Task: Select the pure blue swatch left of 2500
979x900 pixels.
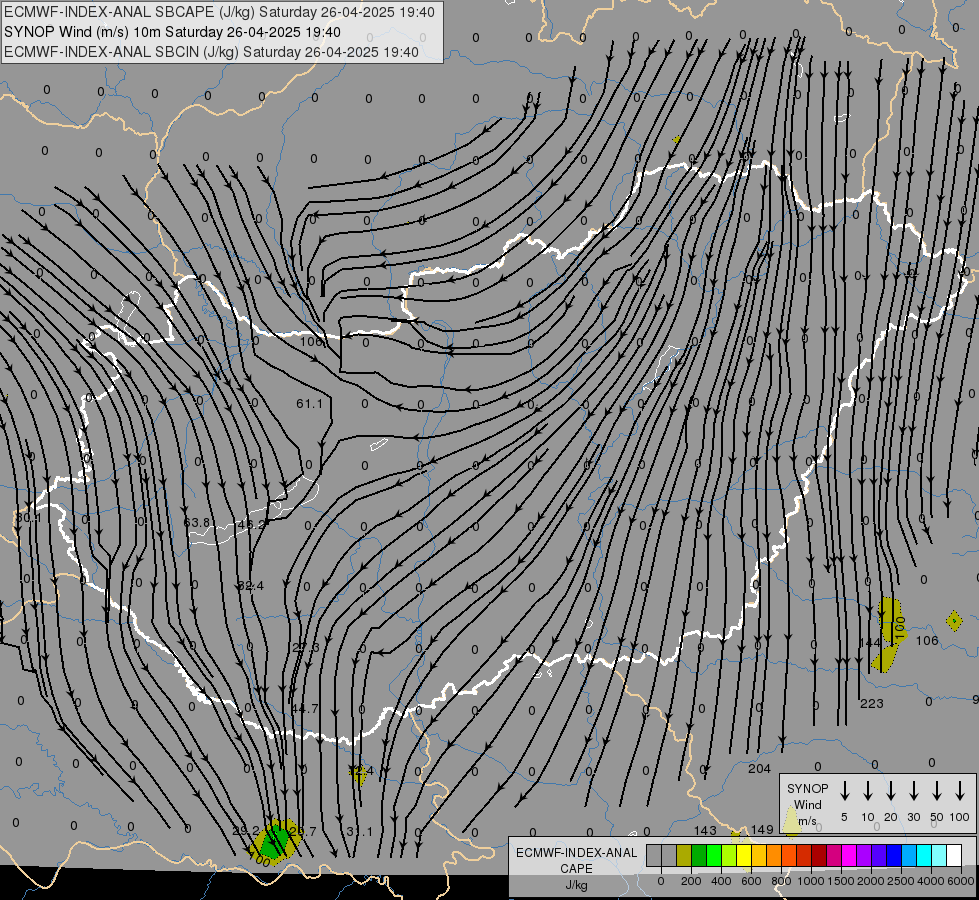Action: [893, 856]
